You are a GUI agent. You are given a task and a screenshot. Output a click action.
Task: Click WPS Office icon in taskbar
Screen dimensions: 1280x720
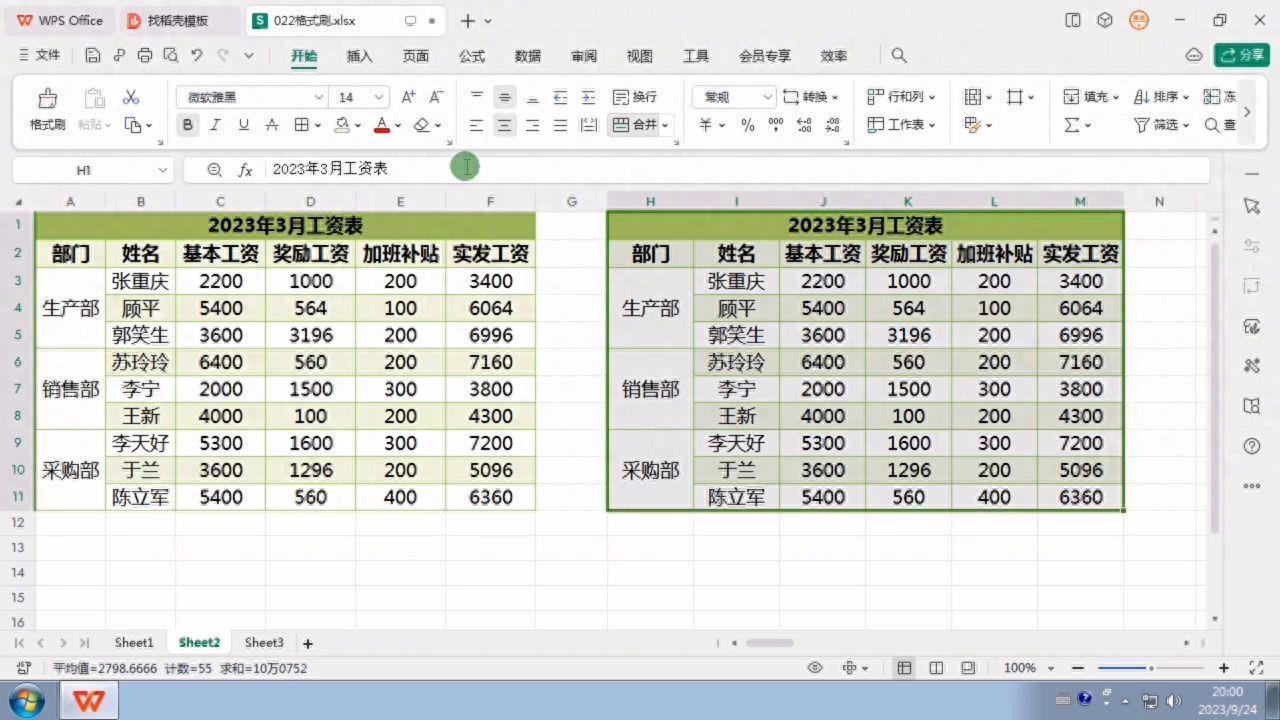[88, 701]
